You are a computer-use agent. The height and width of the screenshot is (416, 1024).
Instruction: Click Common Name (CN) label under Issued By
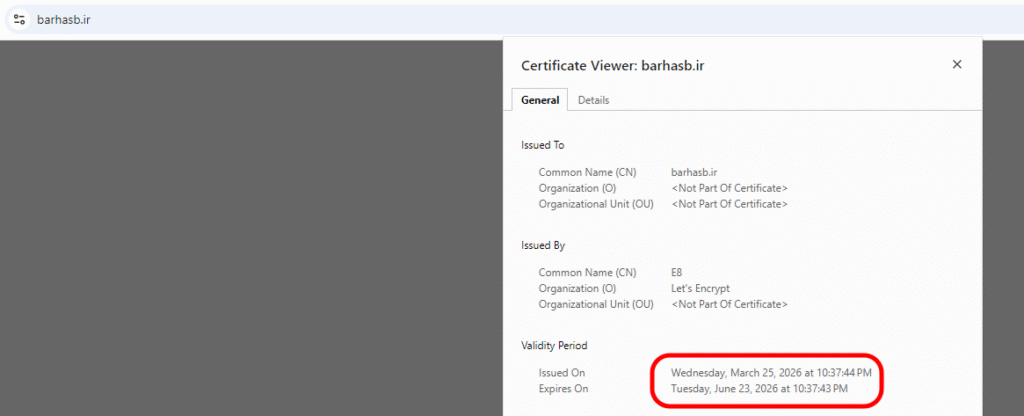(x=587, y=272)
